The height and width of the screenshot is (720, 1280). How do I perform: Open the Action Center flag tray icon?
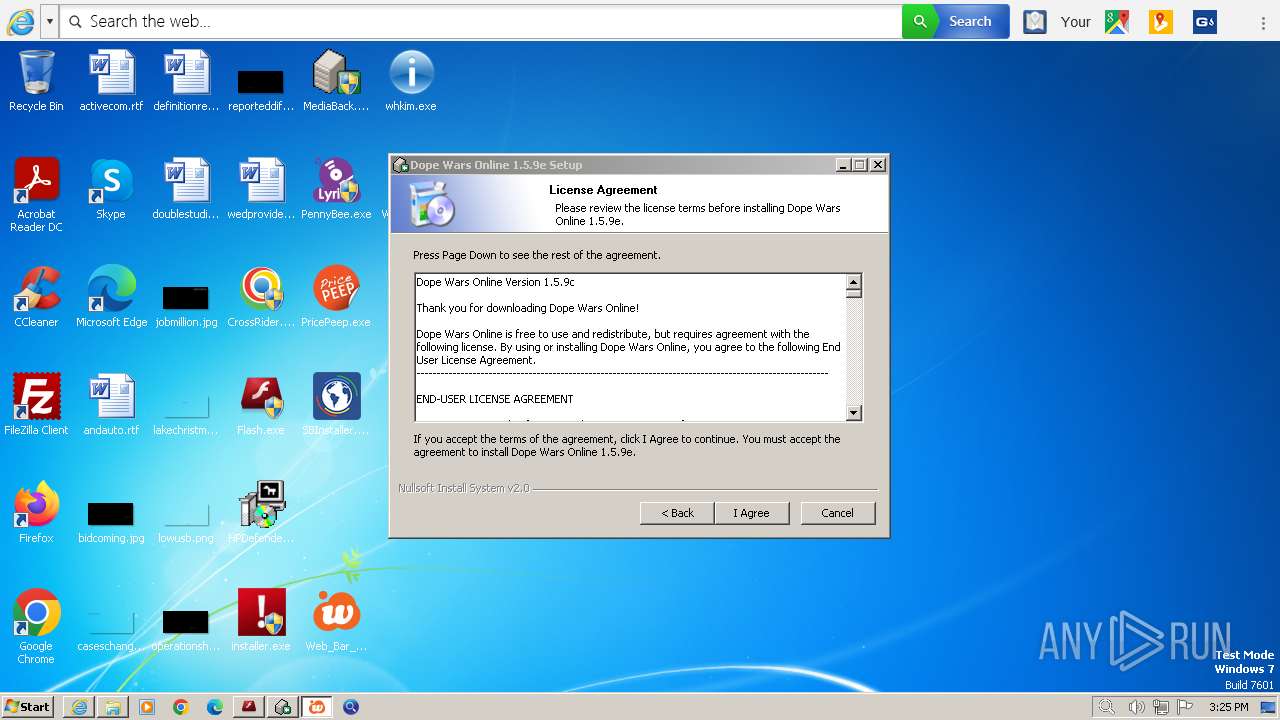tap(1185, 707)
